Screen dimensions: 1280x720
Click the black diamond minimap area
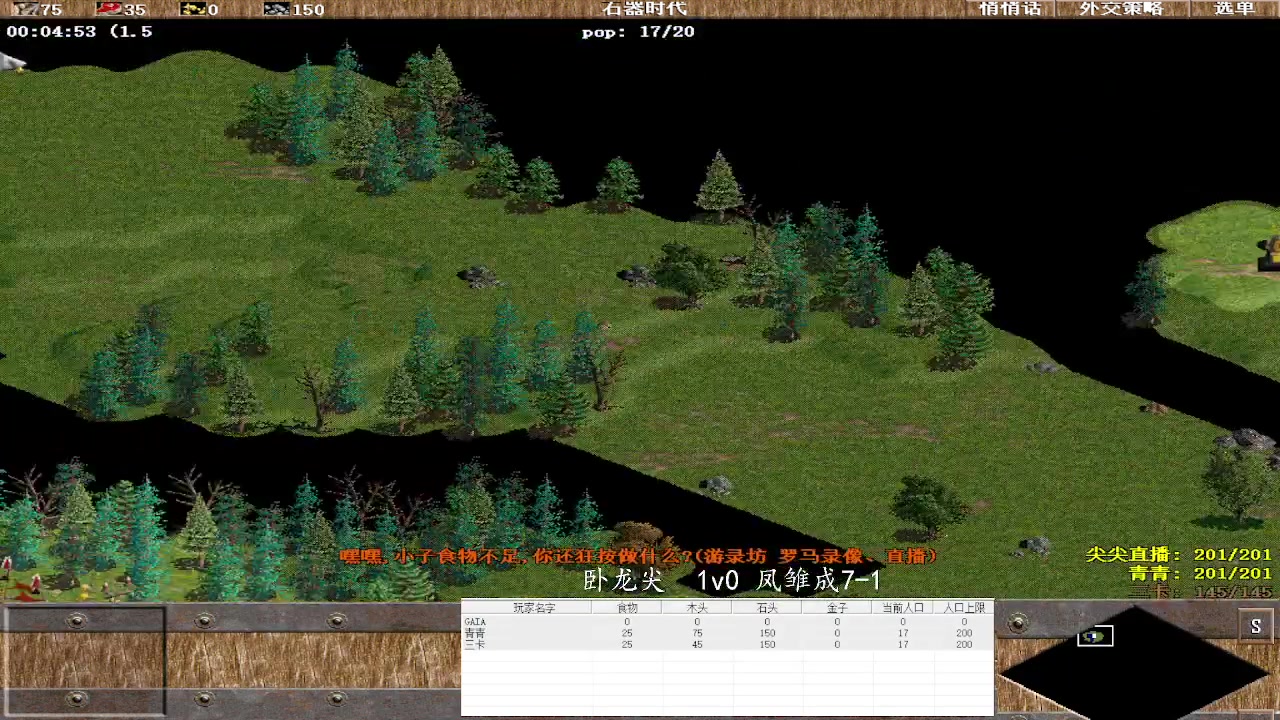[x=1135, y=670]
